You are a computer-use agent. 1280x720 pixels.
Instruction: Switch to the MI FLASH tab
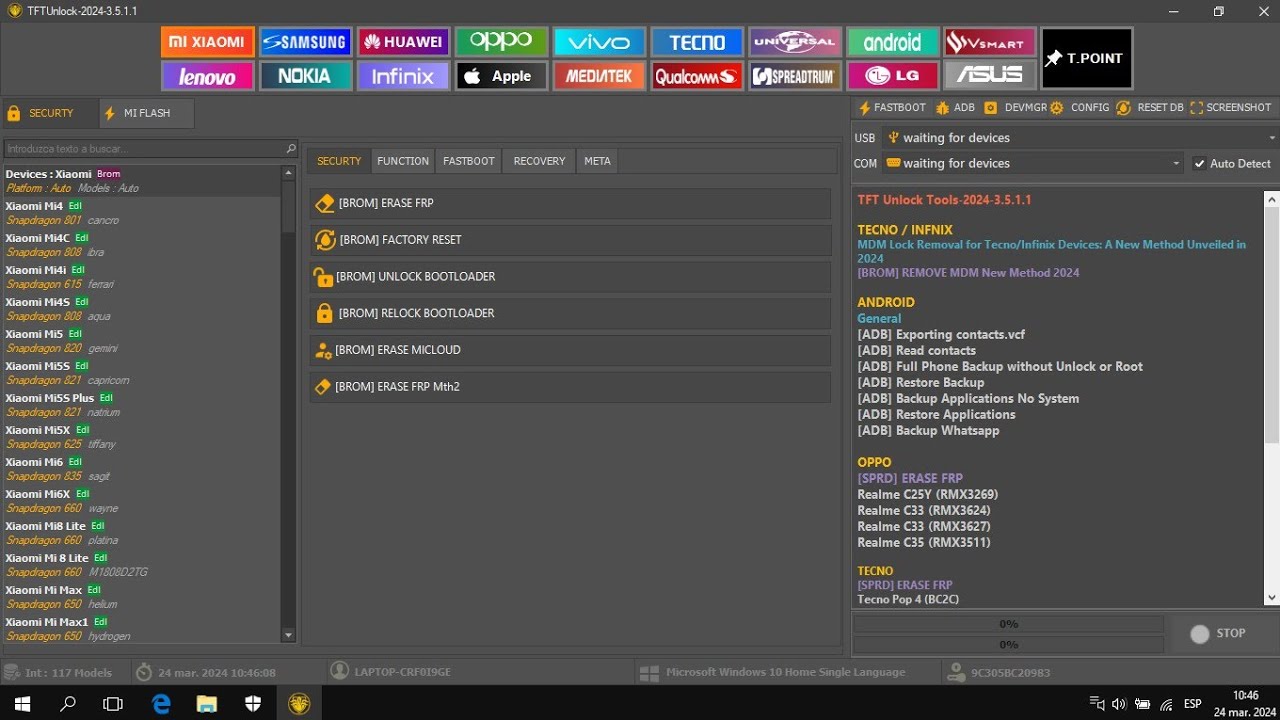[x=147, y=113]
